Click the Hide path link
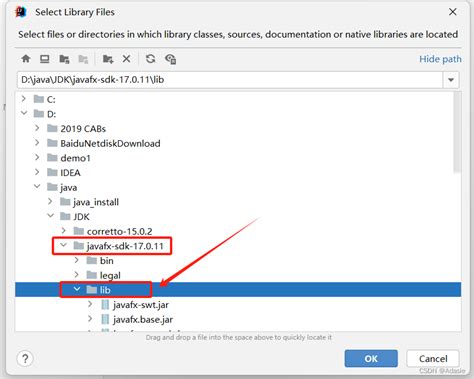 tap(440, 59)
